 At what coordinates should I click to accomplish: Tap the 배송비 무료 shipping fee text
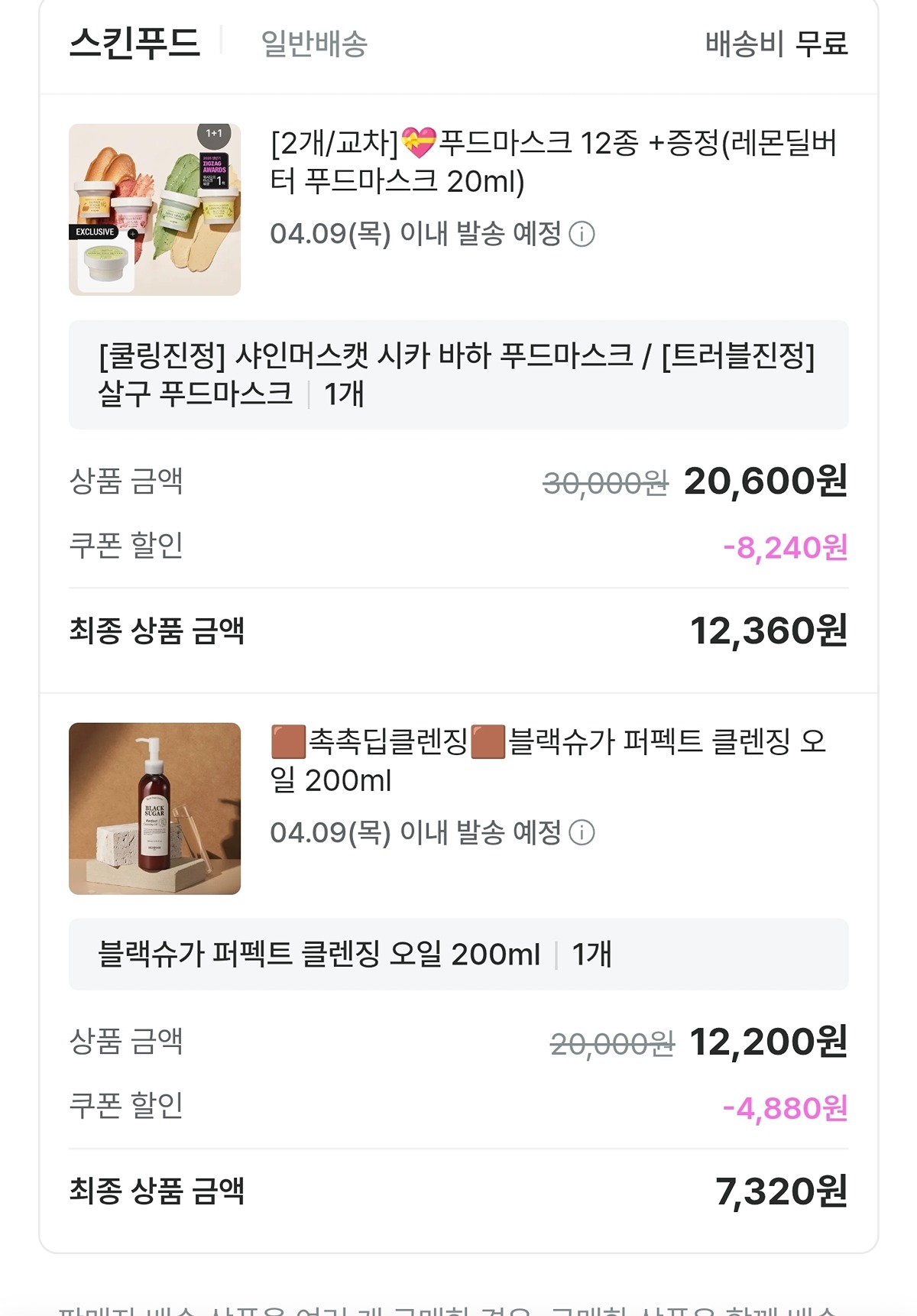click(776, 44)
